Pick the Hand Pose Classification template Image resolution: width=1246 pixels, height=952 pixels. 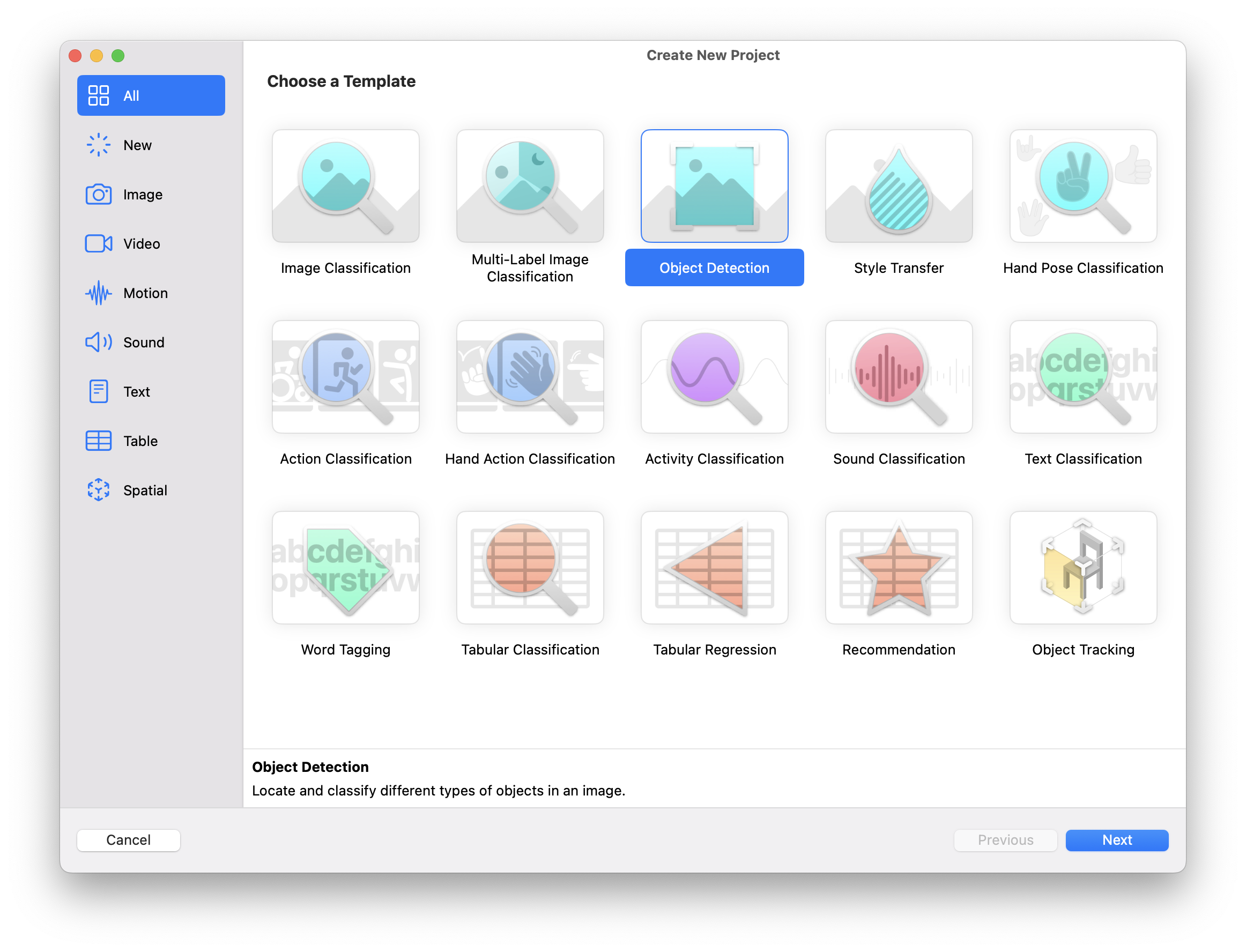coord(1083,186)
